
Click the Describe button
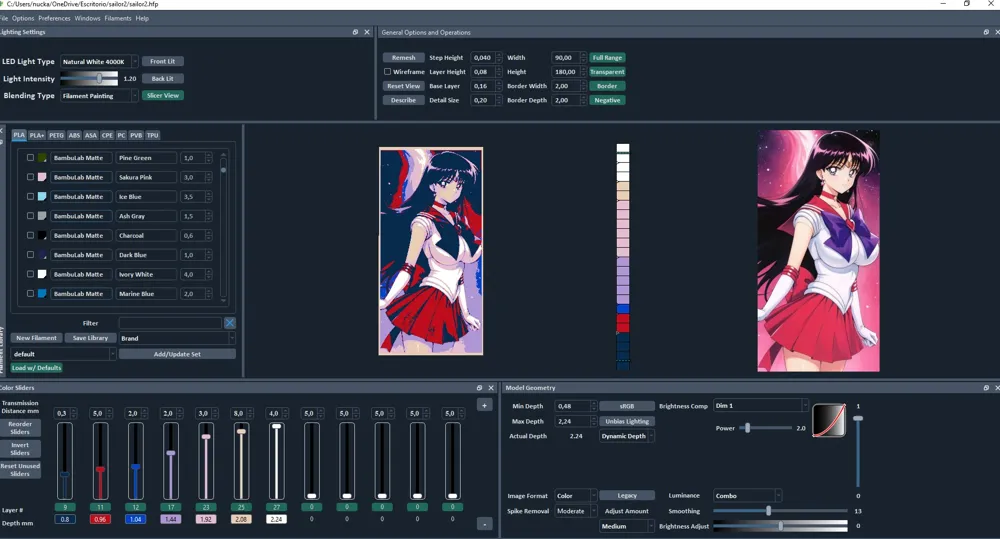[404, 100]
